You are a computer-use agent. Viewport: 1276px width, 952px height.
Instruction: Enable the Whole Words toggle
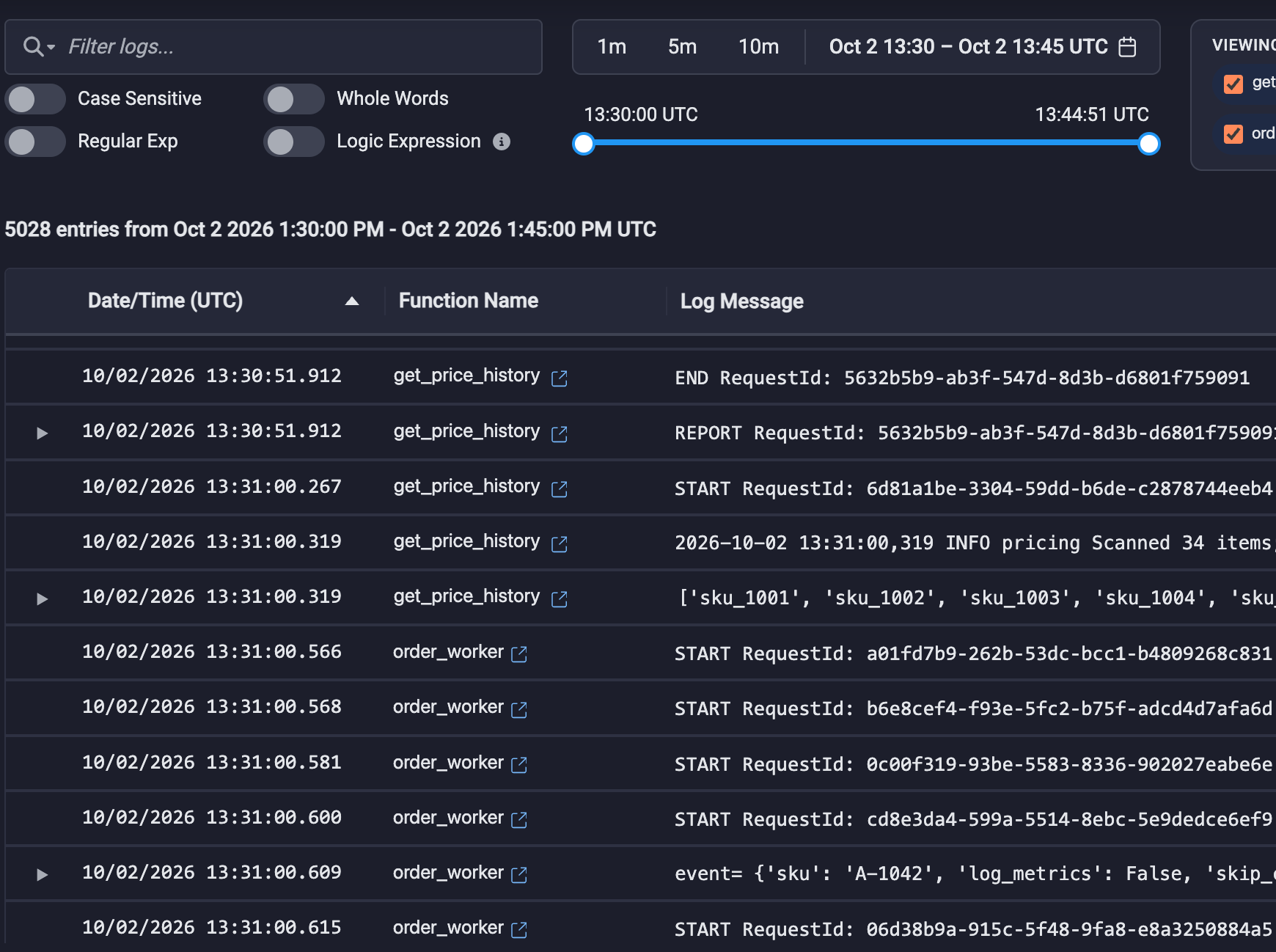coord(294,99)
